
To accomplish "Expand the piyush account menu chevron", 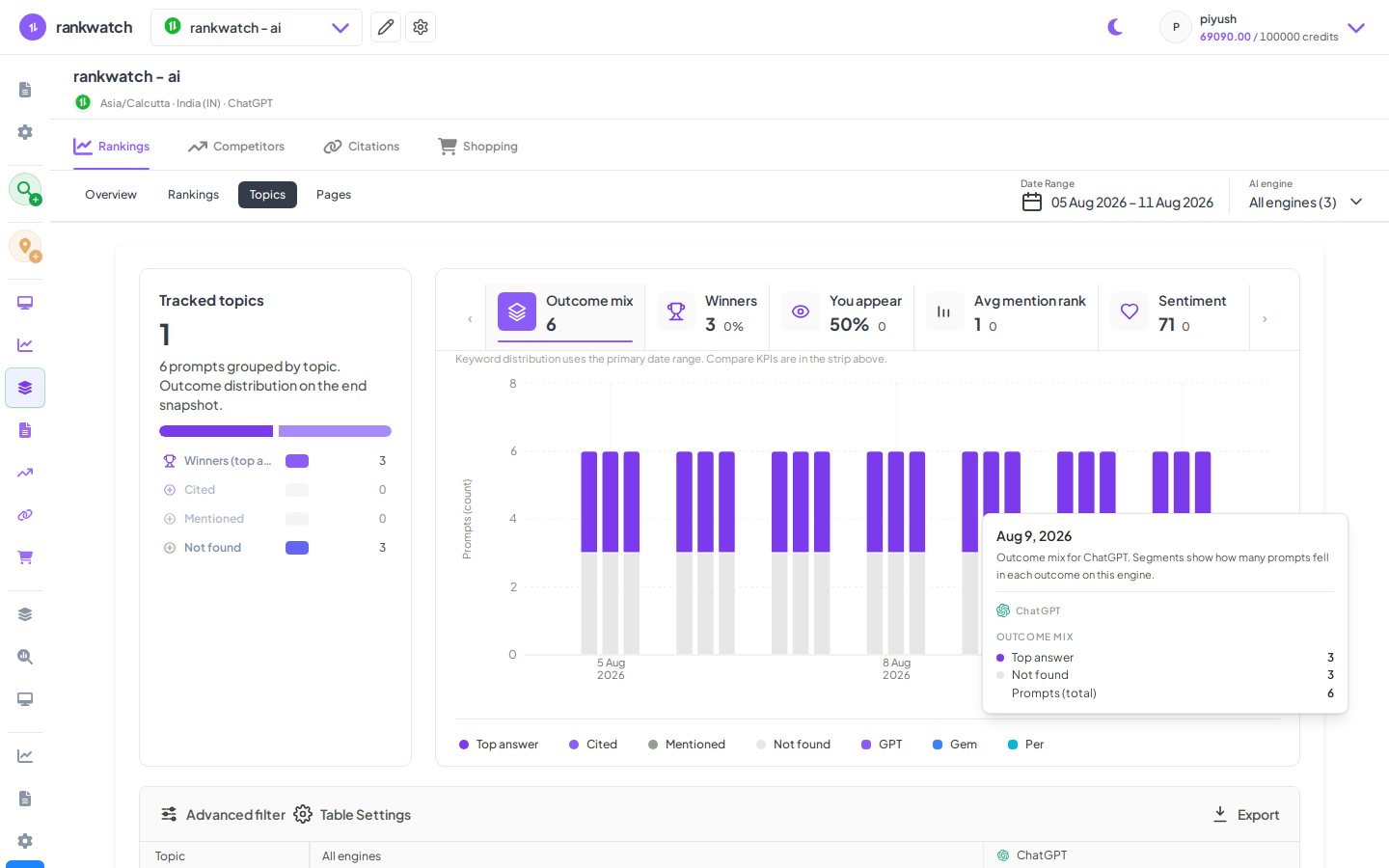I will click(x=1356, y=28).
